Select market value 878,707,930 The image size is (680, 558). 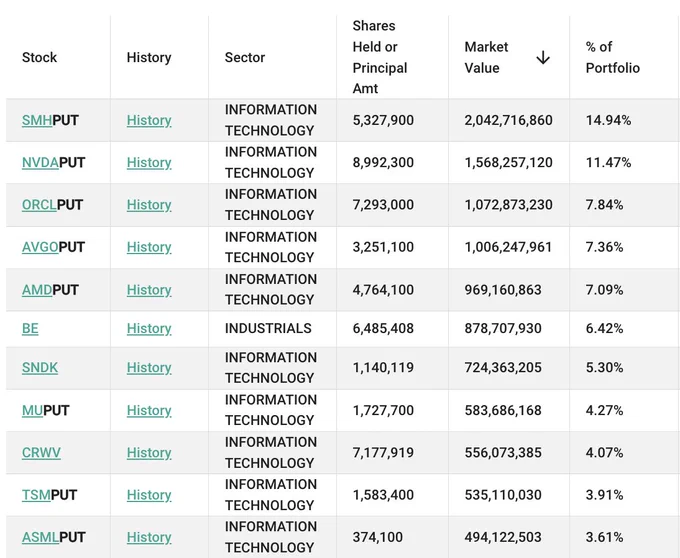[x=503, y=328]
